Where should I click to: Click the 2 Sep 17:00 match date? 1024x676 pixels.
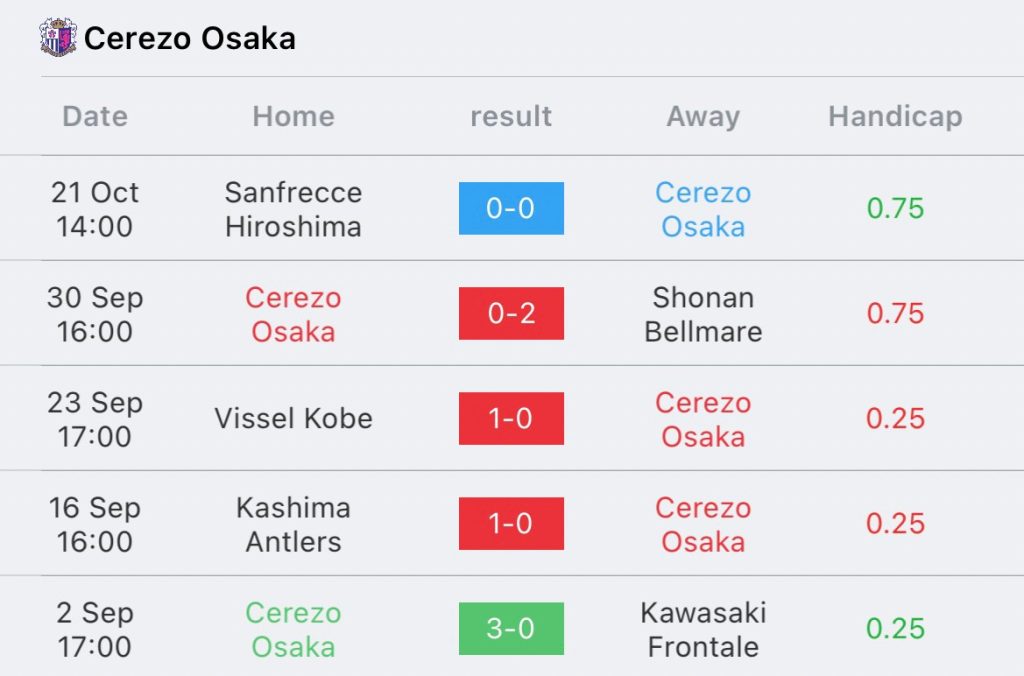[x=95, y=630]
